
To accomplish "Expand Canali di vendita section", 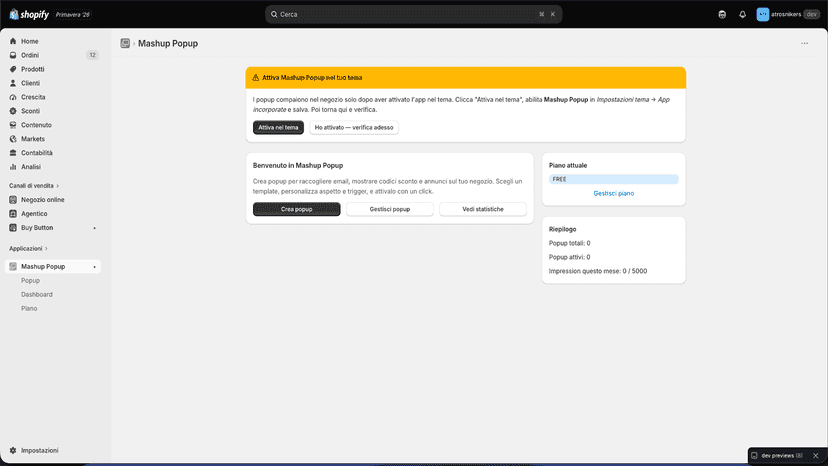I will pyautogui.click(x=34, y=185).
